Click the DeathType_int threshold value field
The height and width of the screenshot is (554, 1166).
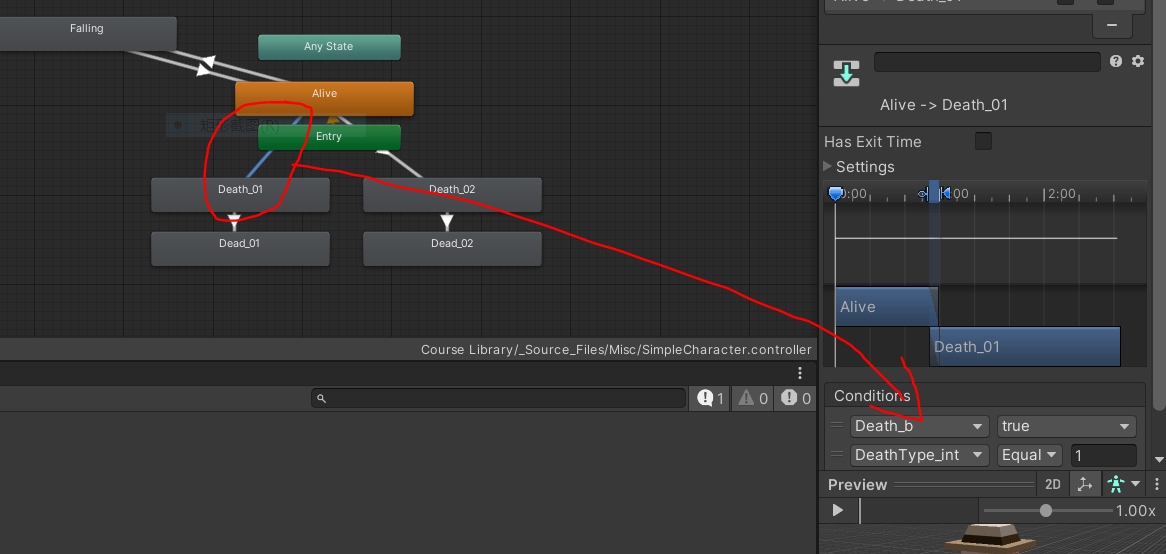(1104, 454)
